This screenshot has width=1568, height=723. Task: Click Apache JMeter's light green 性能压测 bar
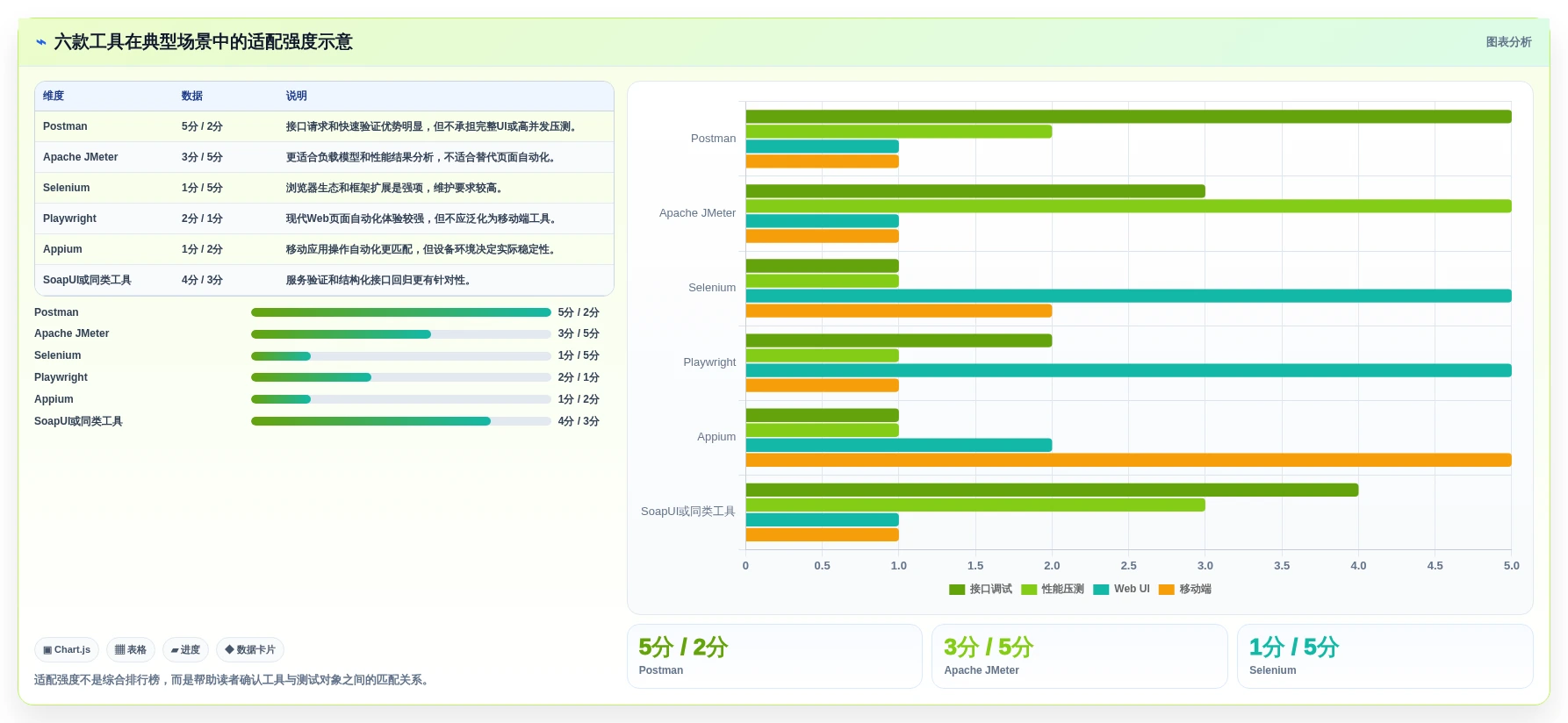[x=1128, y=206]
